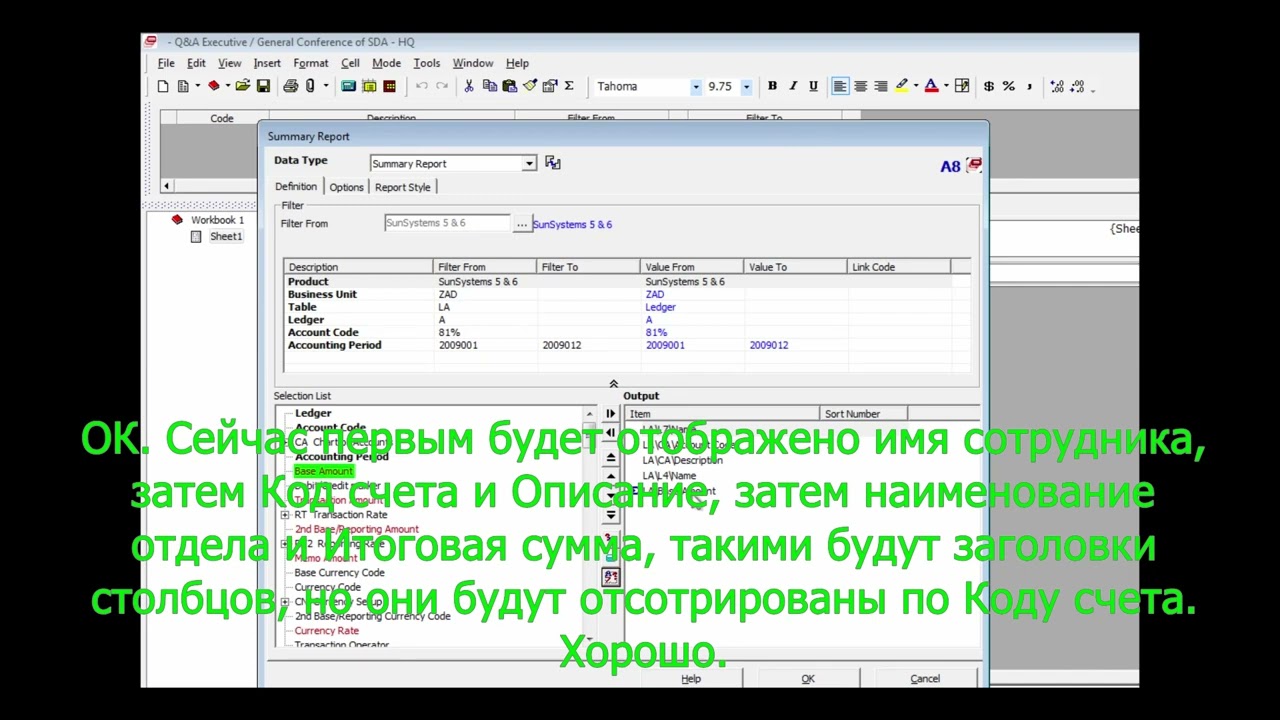Open cell borders toolbar icon
Image resolution: width=1280 pixels, height=720 pixels.
coord(962,86)
